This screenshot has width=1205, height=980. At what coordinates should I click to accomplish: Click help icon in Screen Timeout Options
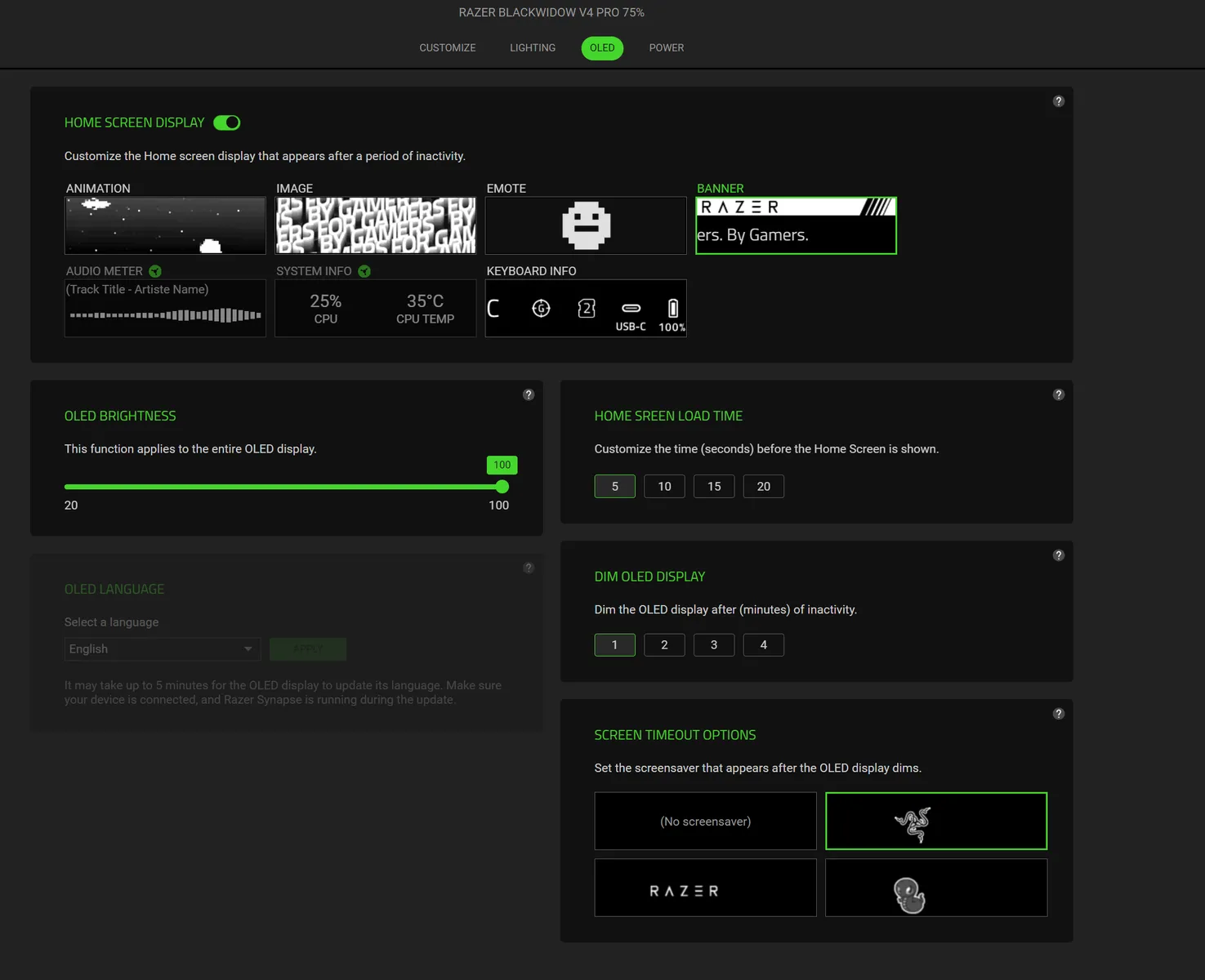coord(1059,714)
